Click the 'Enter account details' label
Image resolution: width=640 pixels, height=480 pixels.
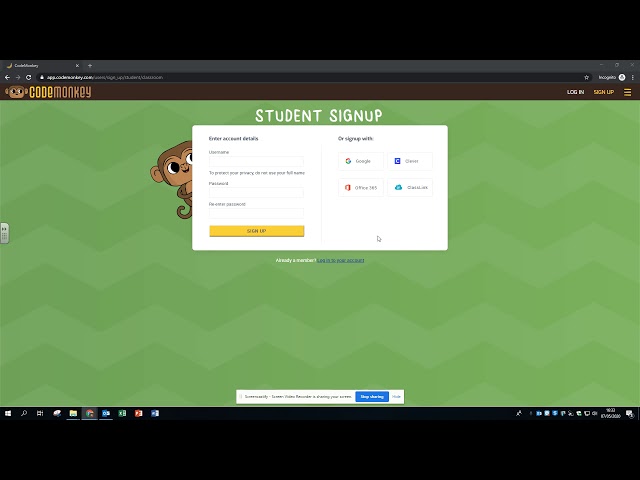[x=233, y=139]
